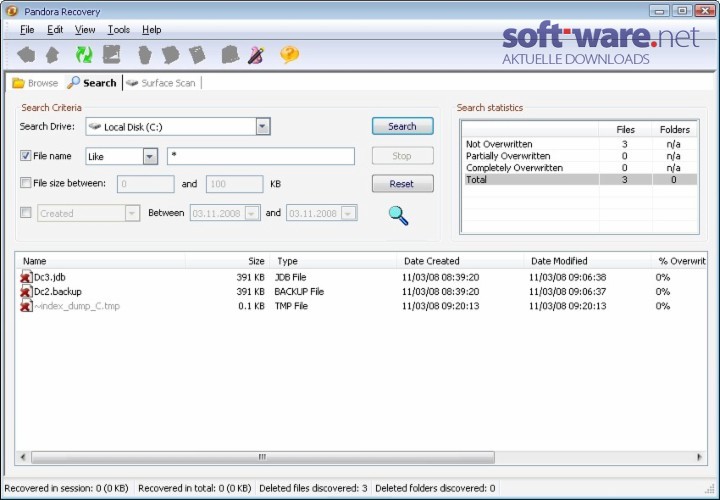
Task: Click the grey Back arrow toolbar icon
Action: (26, 55)
